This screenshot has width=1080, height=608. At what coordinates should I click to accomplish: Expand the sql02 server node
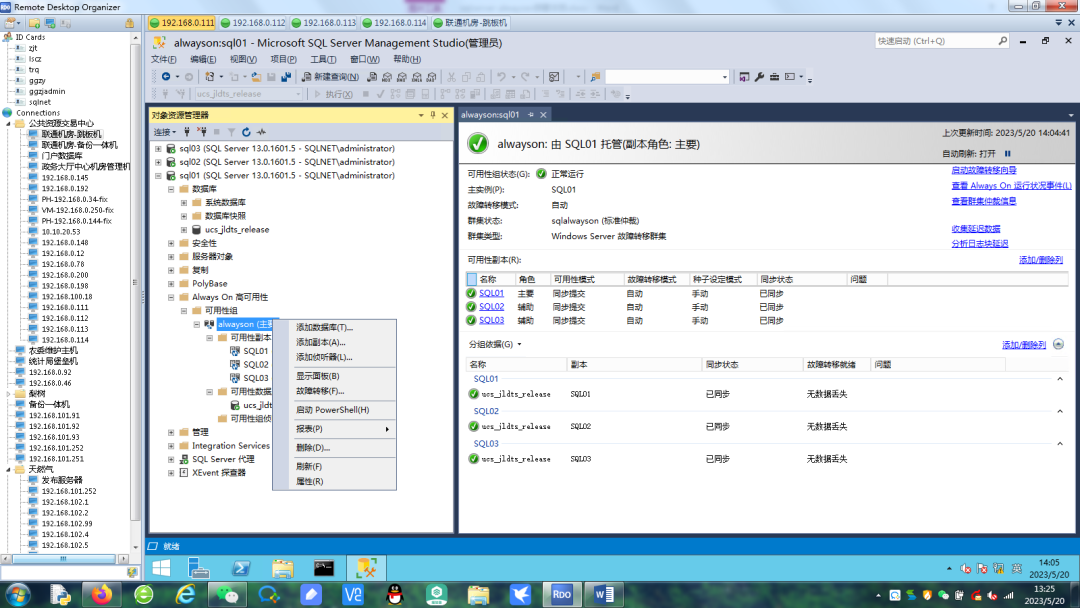tap(158, 162)
